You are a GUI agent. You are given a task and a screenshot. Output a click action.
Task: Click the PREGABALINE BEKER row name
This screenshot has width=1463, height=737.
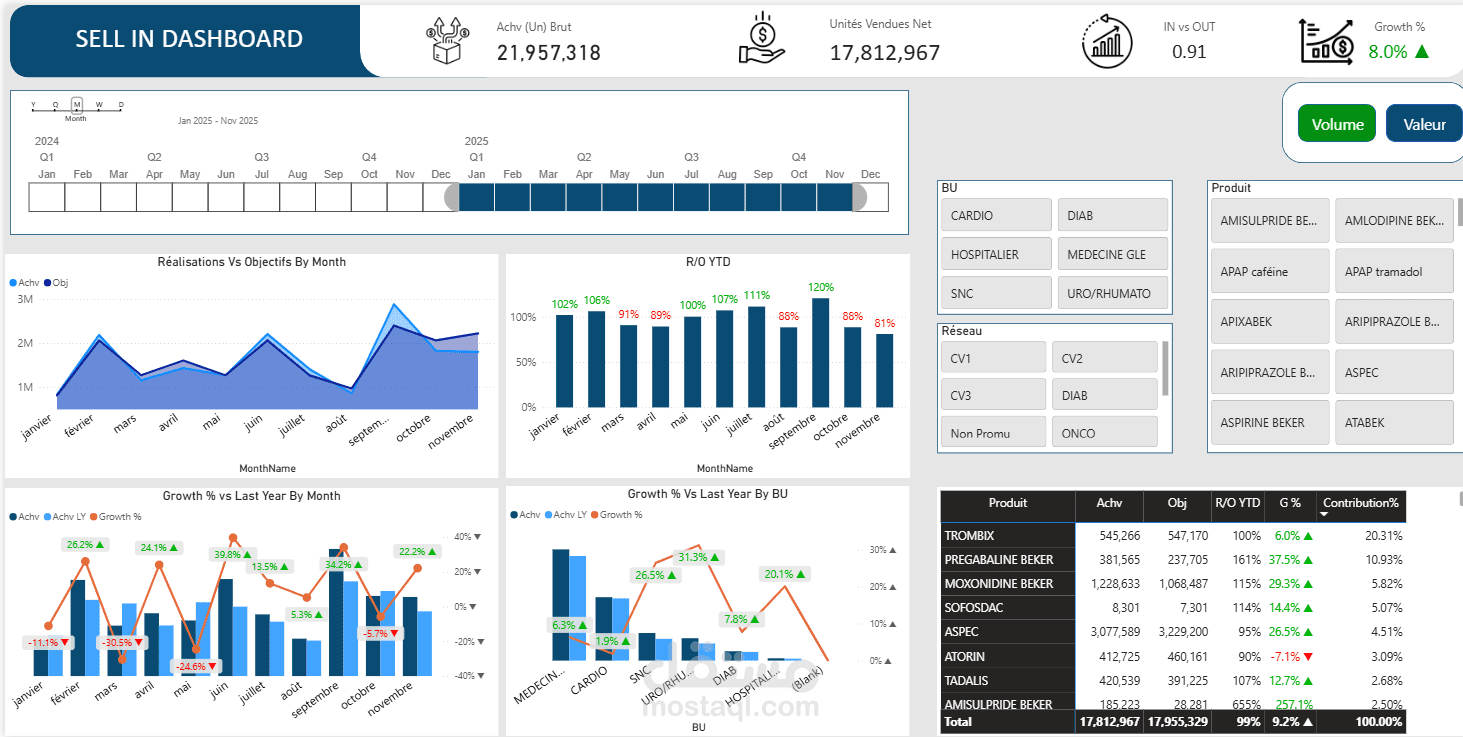coord(999,560)
